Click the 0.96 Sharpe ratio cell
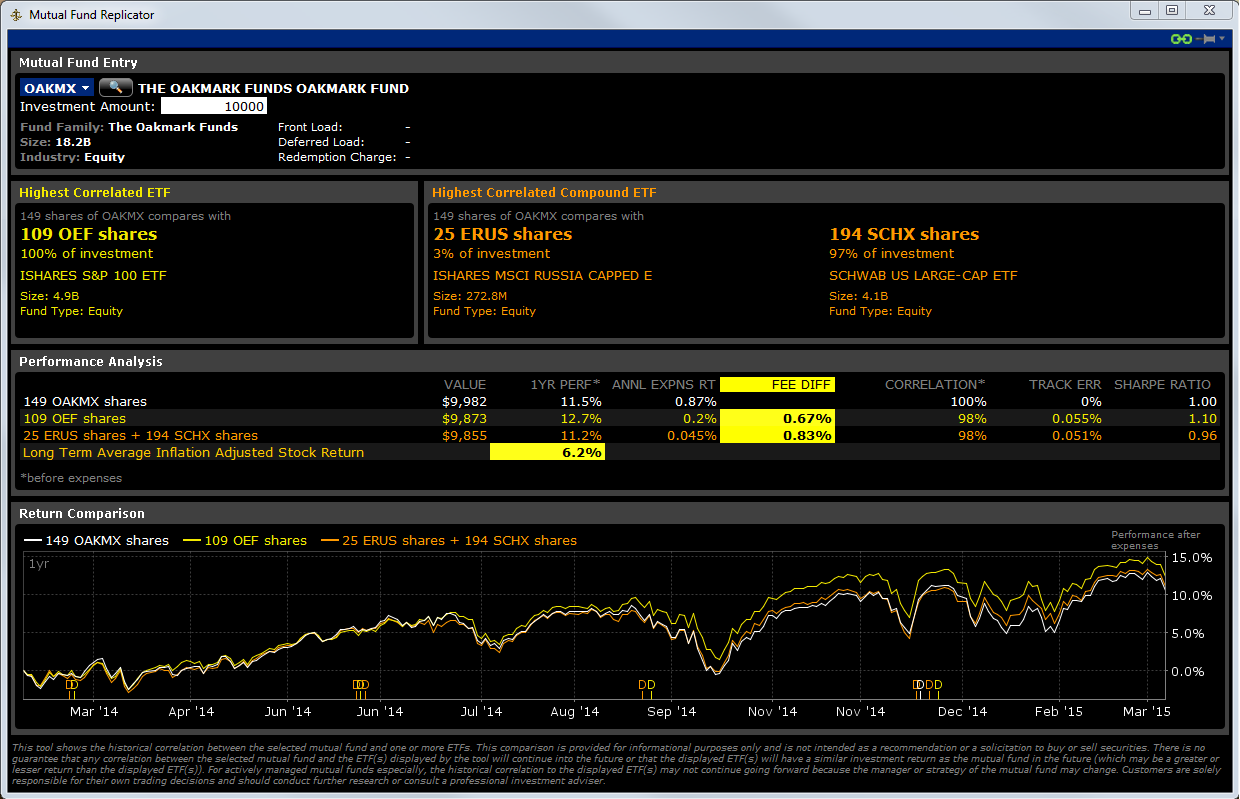Screen dimensions: 1240x799 tap(1203, 435)
